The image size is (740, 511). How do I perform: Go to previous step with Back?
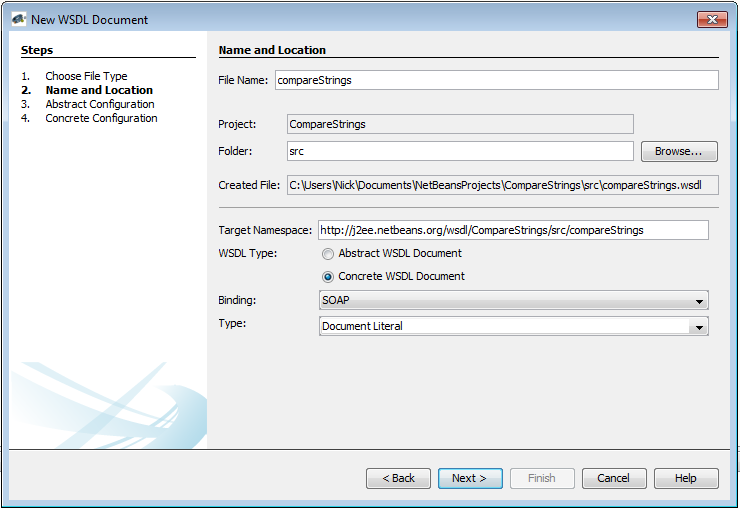[x=398, y=478]
